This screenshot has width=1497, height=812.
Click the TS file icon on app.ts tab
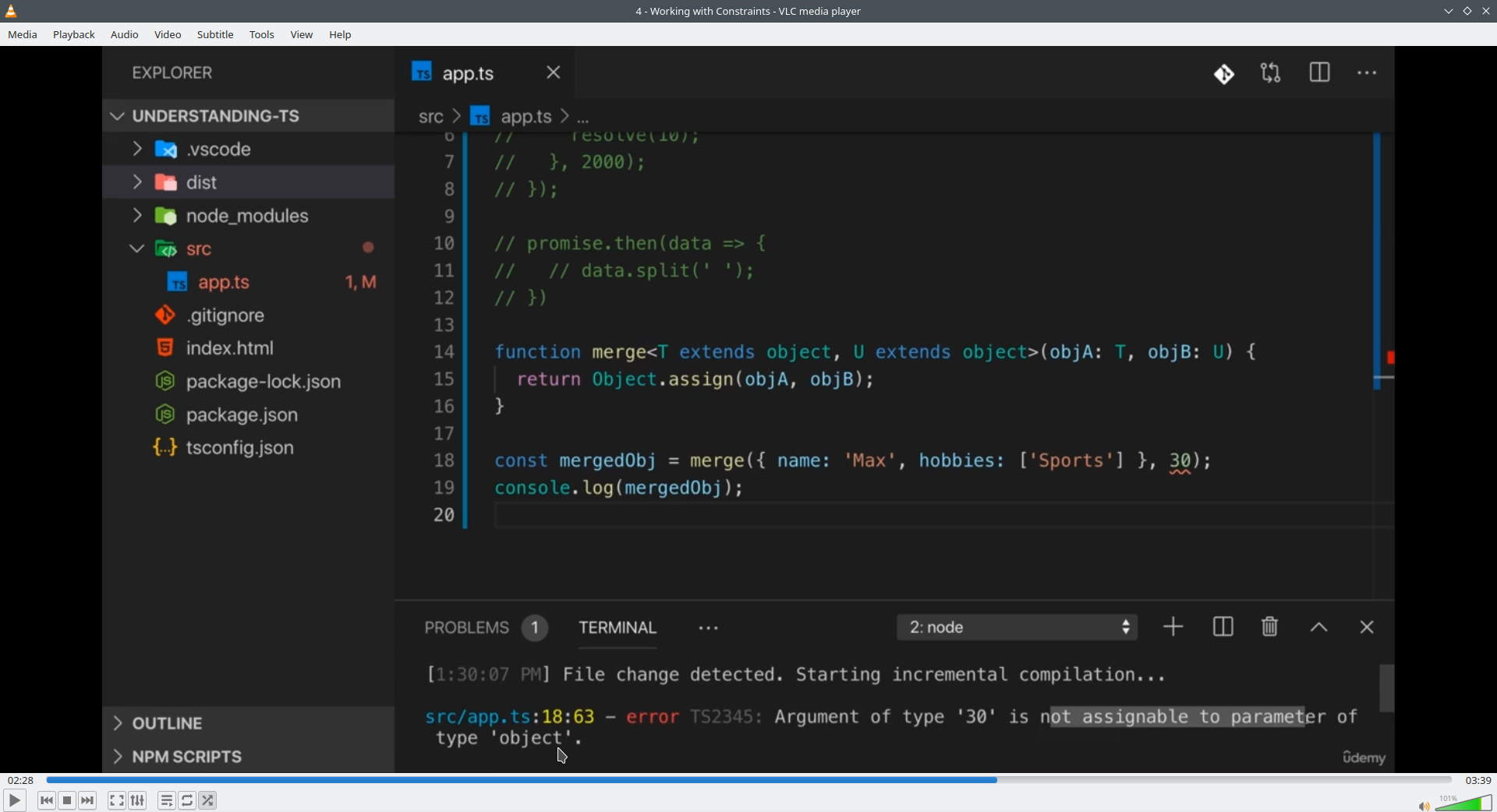[422, 72]
